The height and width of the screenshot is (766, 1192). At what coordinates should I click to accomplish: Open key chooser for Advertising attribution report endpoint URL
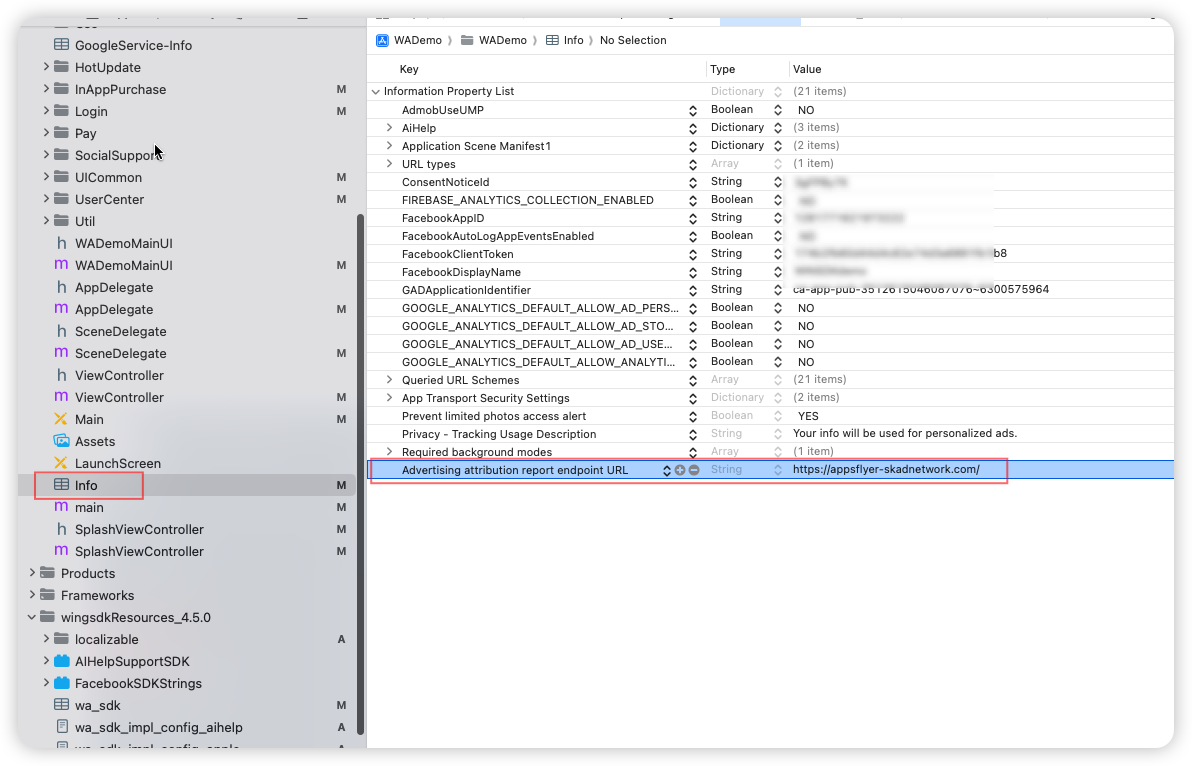(667, 470)
